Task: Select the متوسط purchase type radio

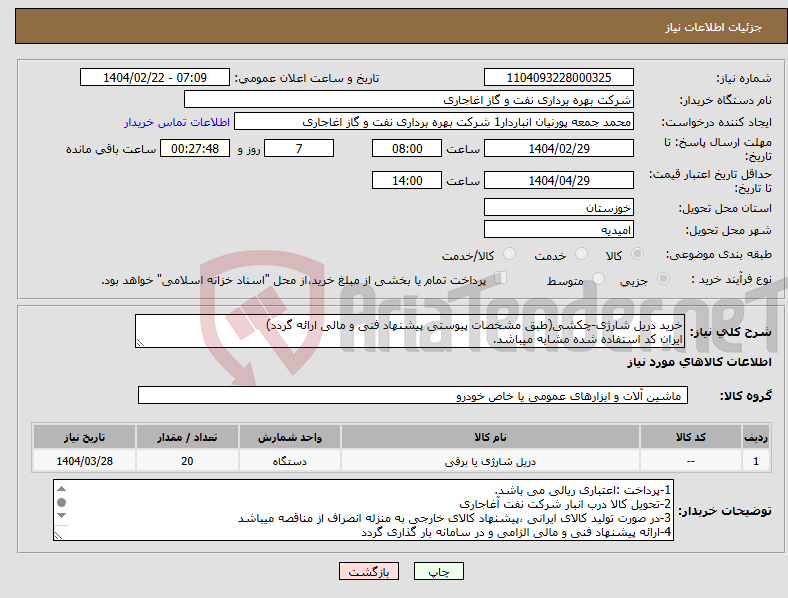Action: (598, 278)
